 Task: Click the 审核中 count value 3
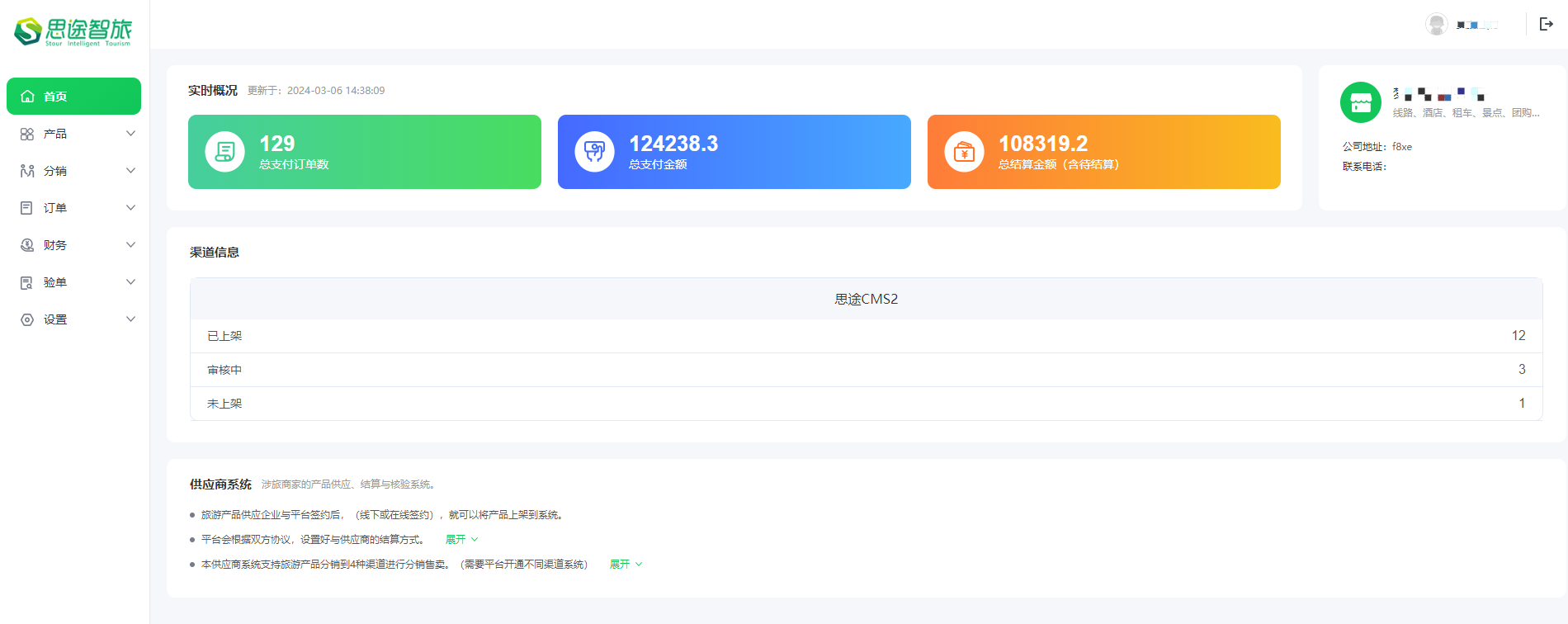pyautogui.click(x=1521, y=370)
